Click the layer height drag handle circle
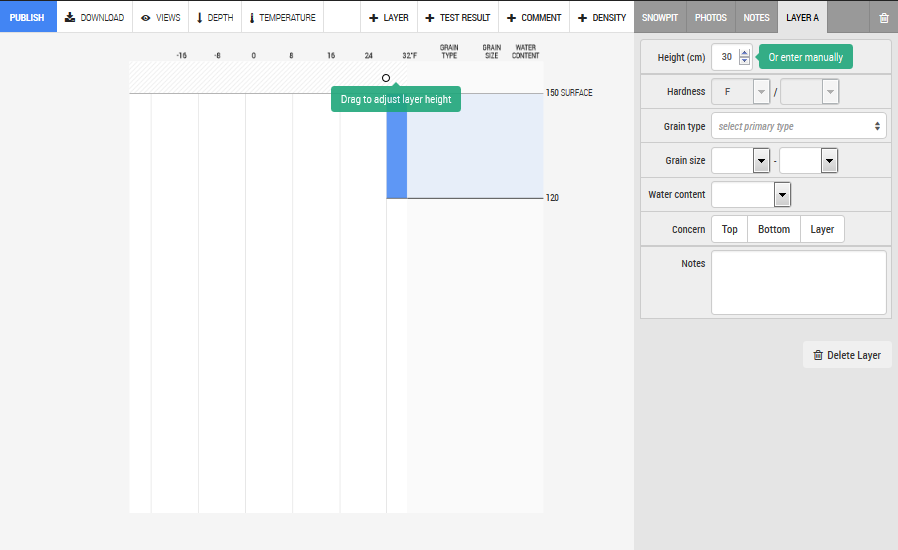898x550 pixels. [x=386, y=78]
